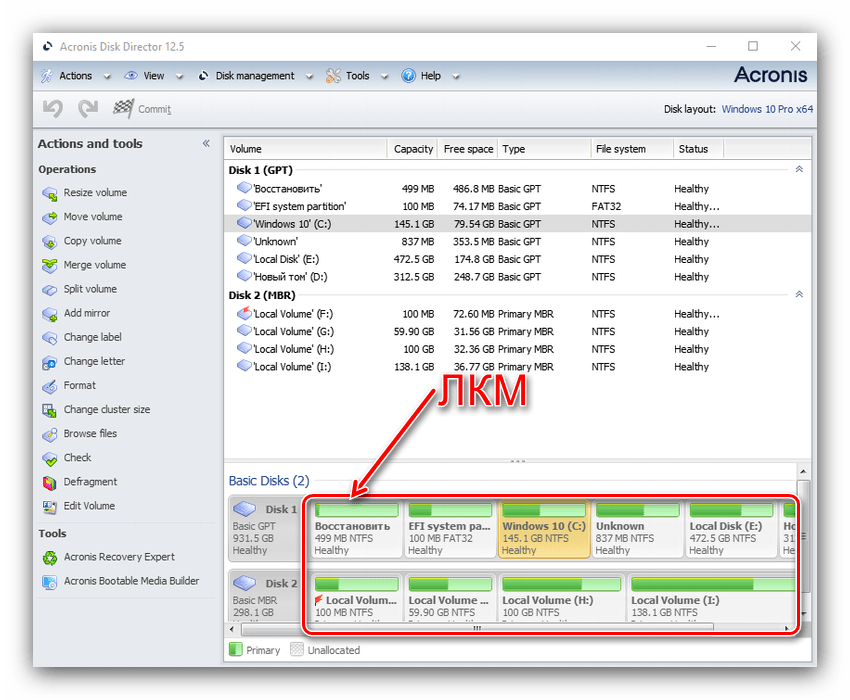
Task: Click the Format operation icon
Action: pyautogui.click(x=50, y=386)
